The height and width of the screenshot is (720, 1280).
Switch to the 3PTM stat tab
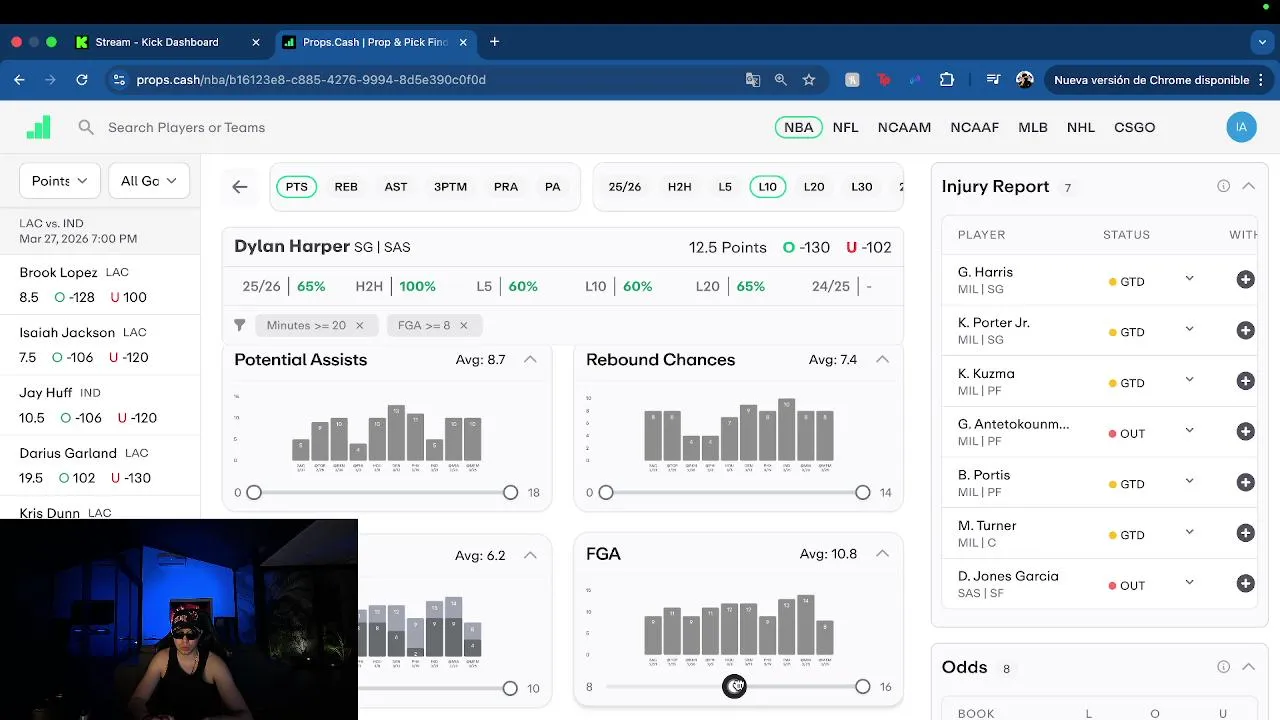coord(450,187)
